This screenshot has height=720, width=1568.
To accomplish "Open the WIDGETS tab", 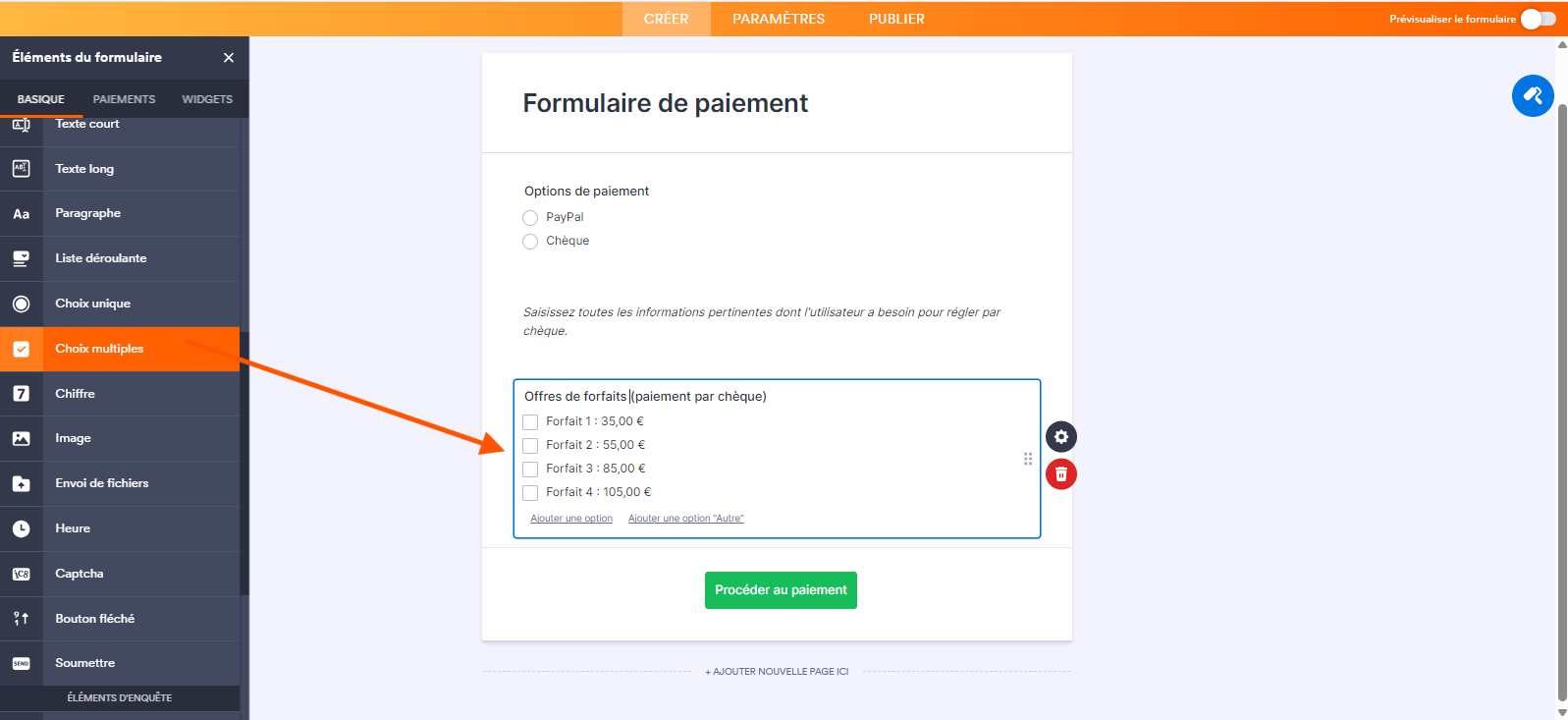I will pos(207,99).
